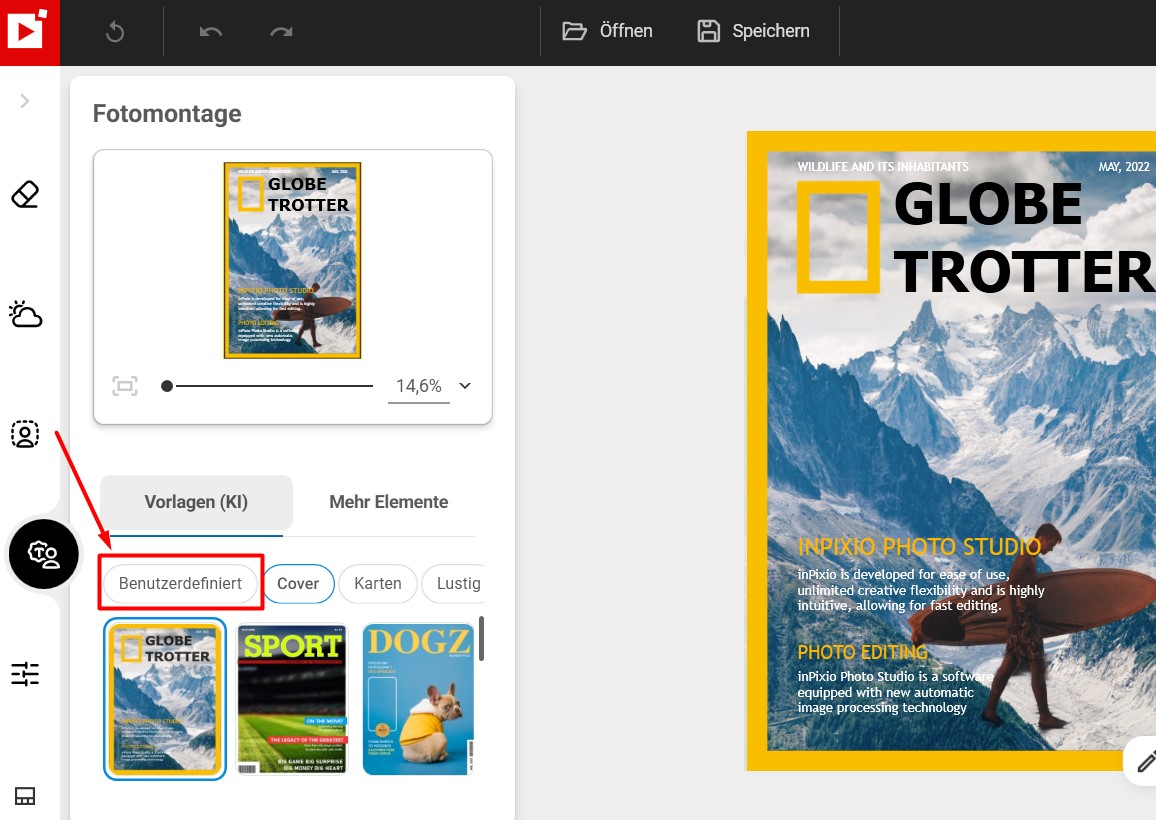The width and height of the screenshot is (1156, 820).
Task: Select the yellow logo frame on canvas
Action: coord(838,237)
